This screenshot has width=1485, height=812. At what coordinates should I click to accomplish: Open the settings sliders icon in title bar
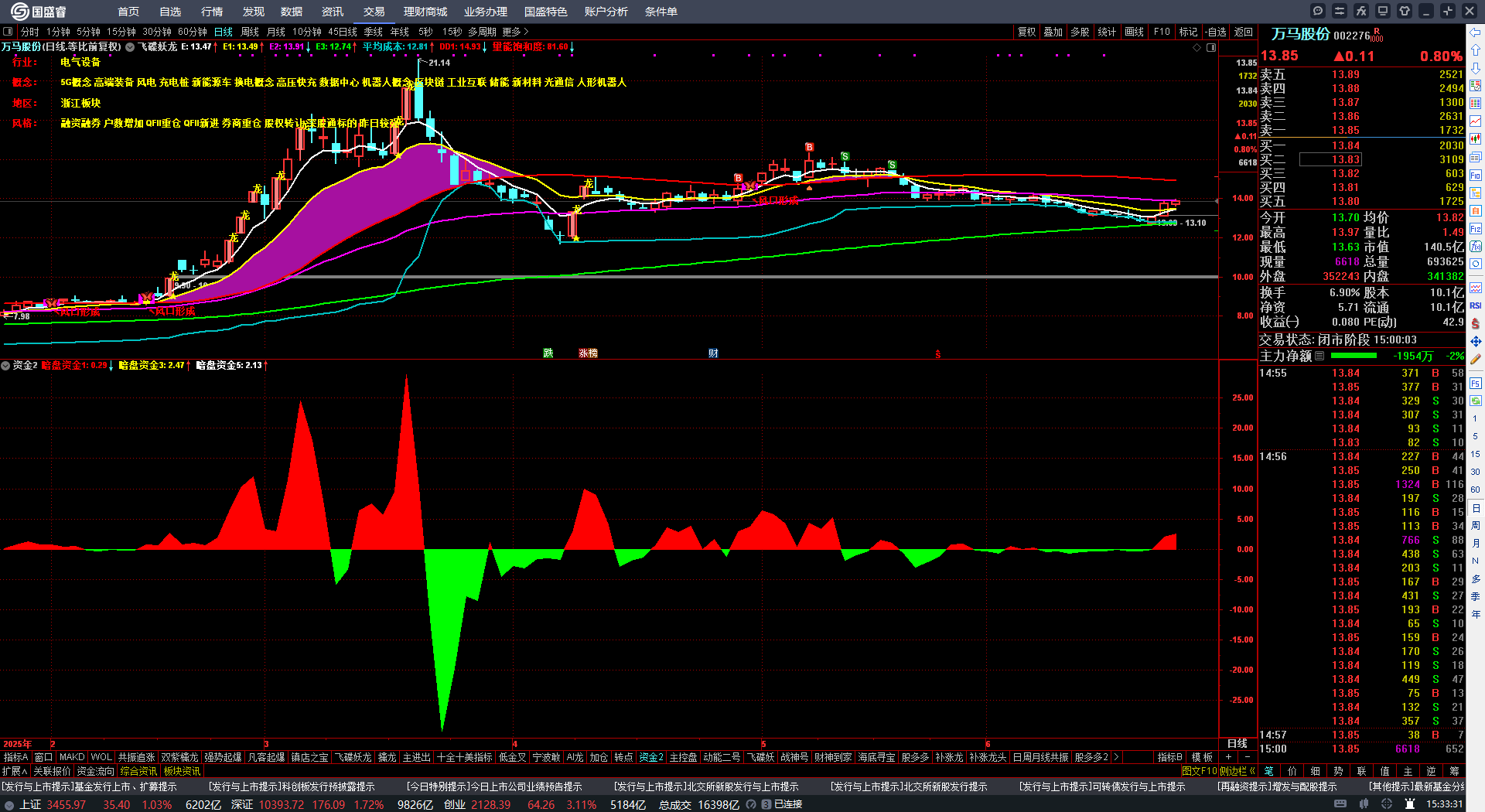click(x=1340, y=11)
